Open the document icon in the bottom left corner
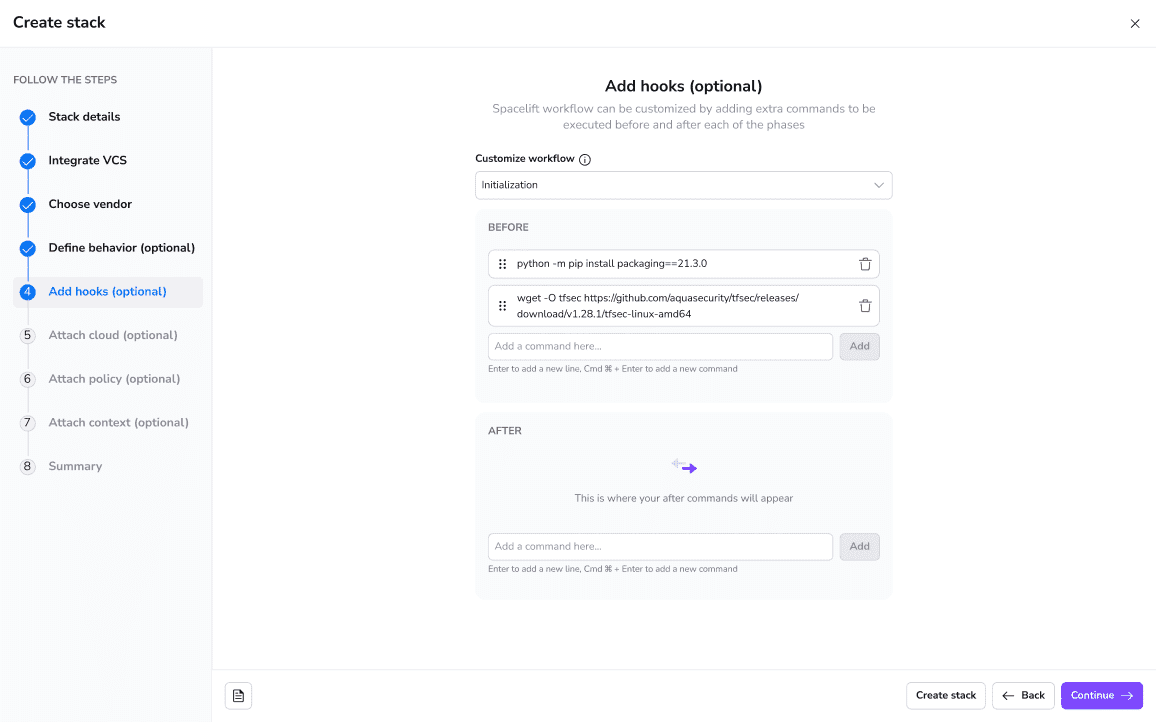 click(238, 695)
